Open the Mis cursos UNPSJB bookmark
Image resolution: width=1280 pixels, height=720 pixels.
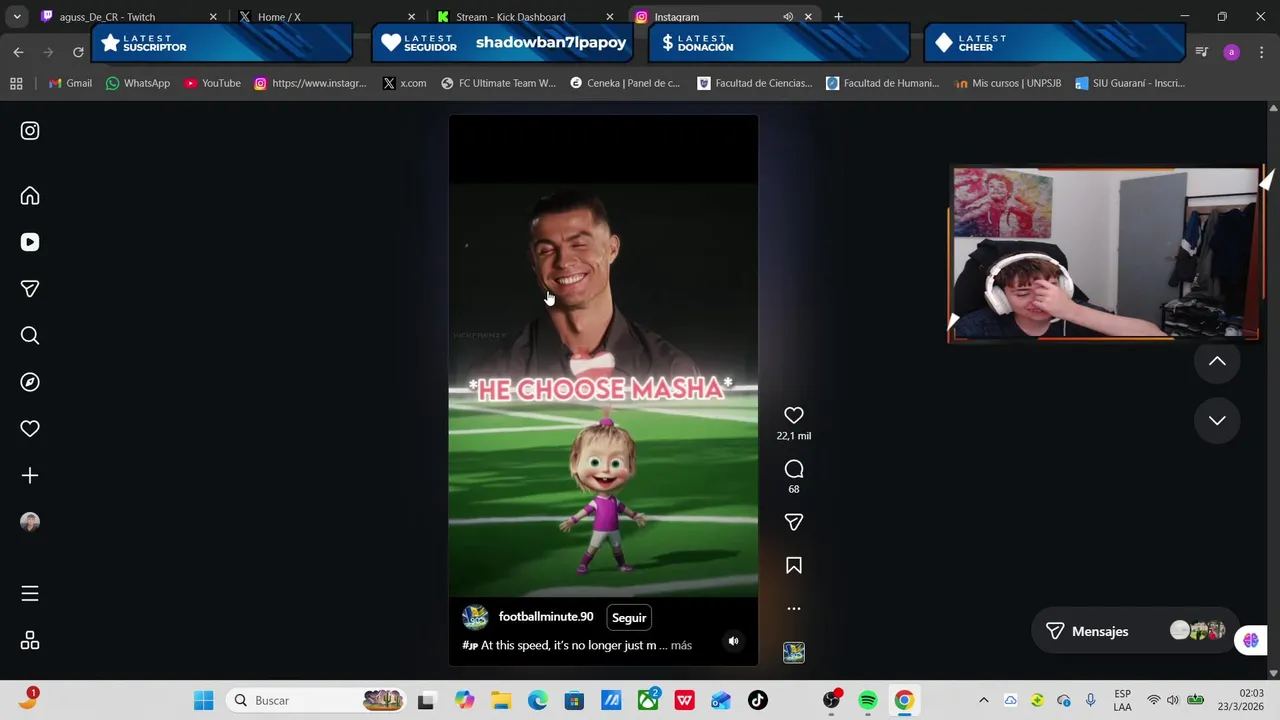click(1008, 83)
